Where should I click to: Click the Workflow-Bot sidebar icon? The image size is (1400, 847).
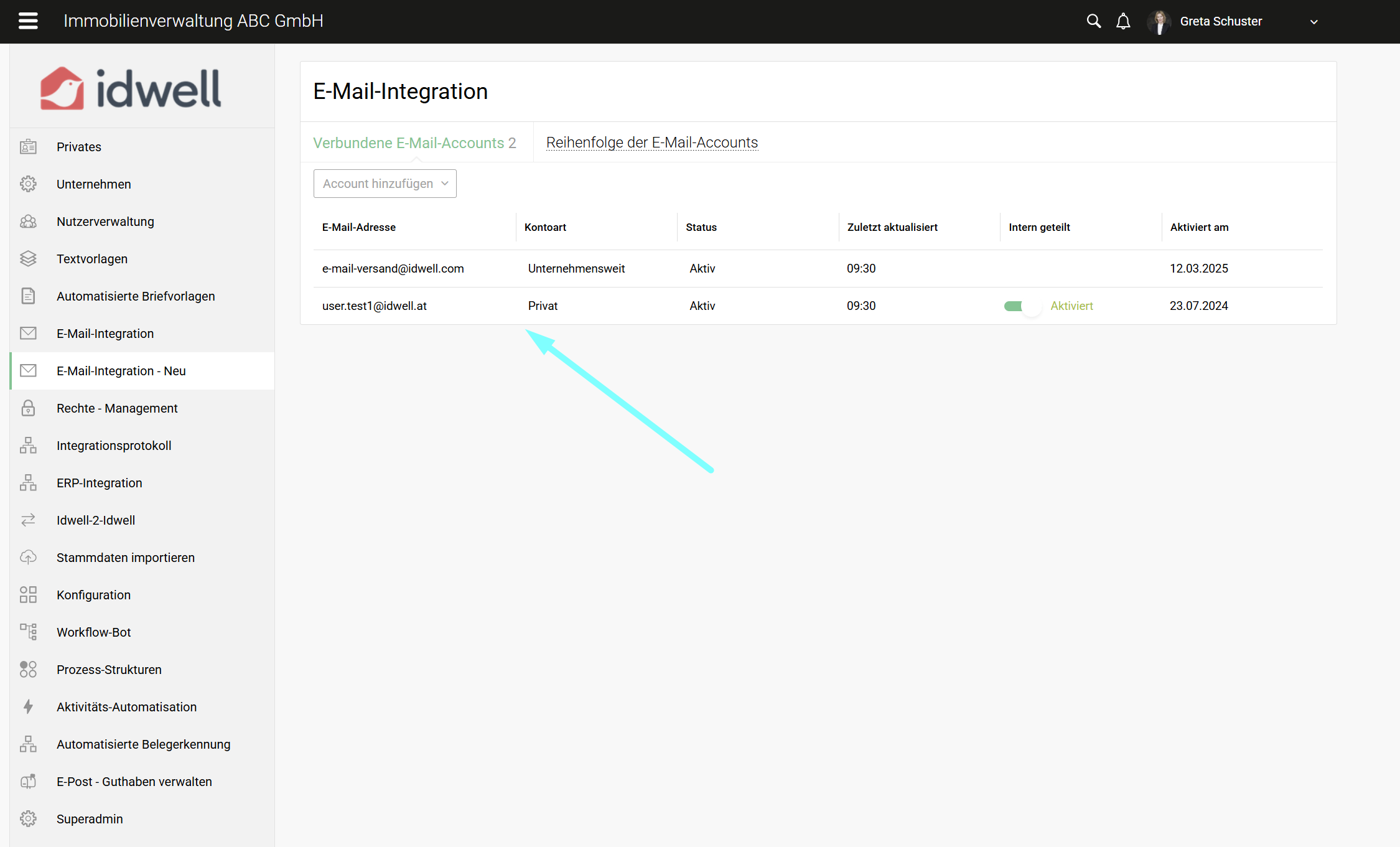28,632
